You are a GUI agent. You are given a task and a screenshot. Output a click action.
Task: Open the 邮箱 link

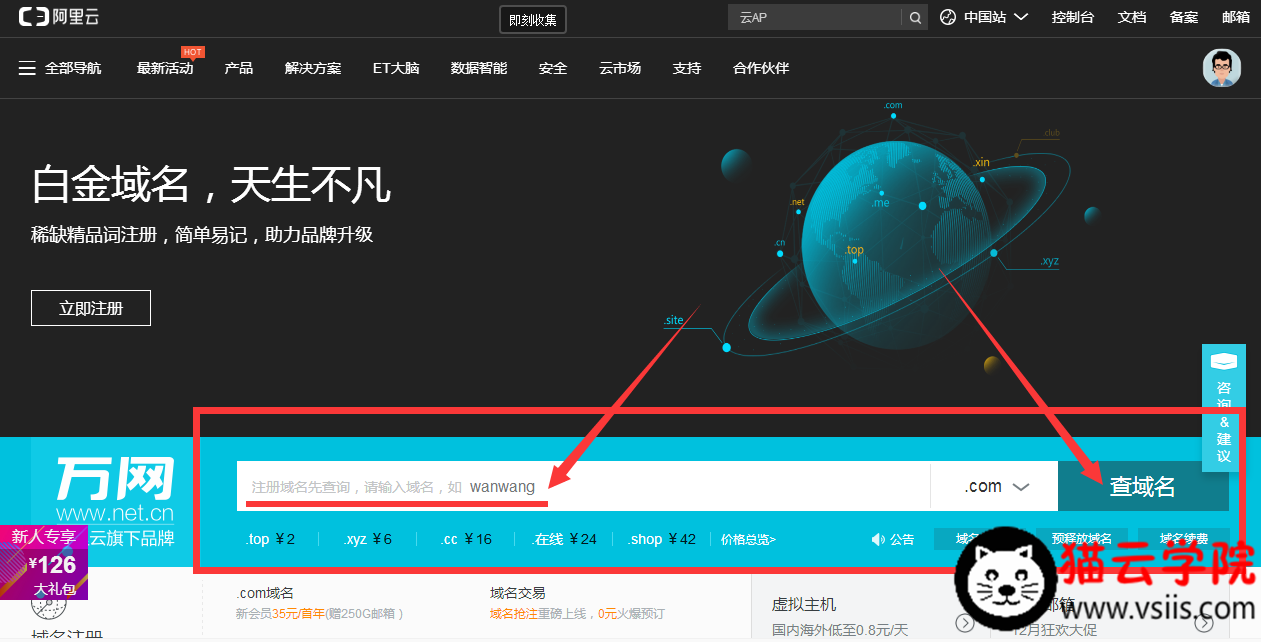coord(1236,17)
